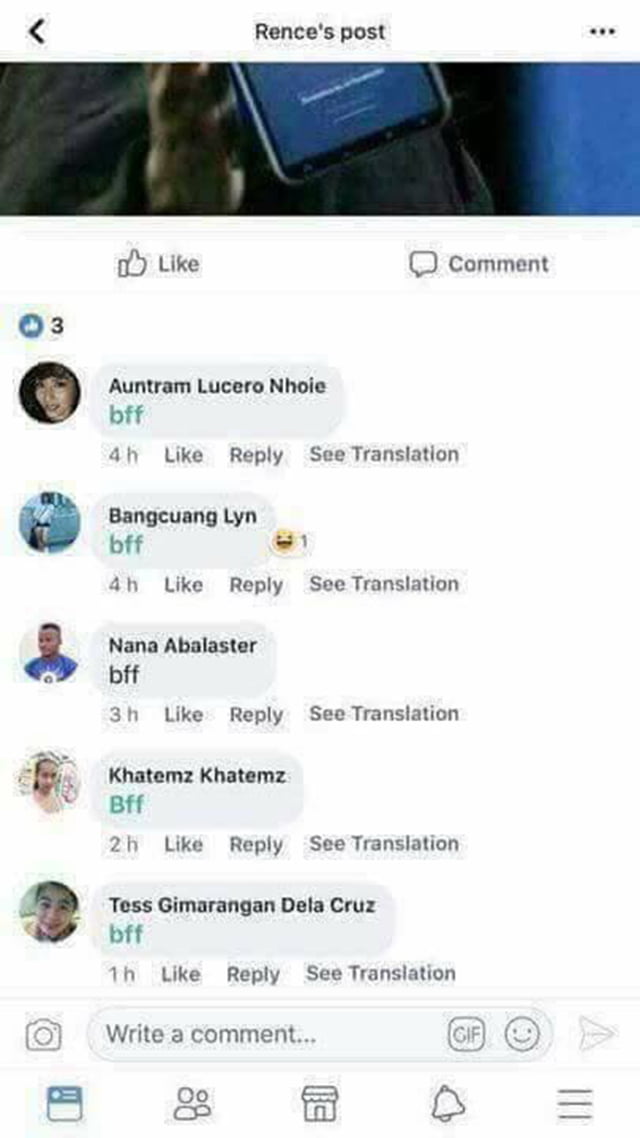Viewport: 640px width, 1138px height.
Task: Tap the camera icon beside comment box
Action: 44,1034
